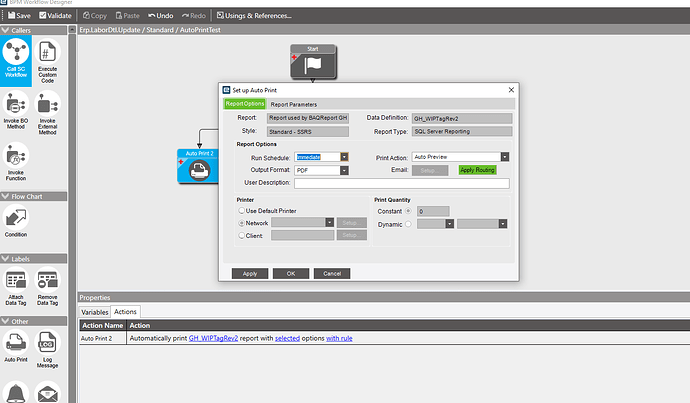Image resolution: width=690 pixels, height=403 pixels.
Task: Click the Report field in dialog
Action: coord(308,118)
